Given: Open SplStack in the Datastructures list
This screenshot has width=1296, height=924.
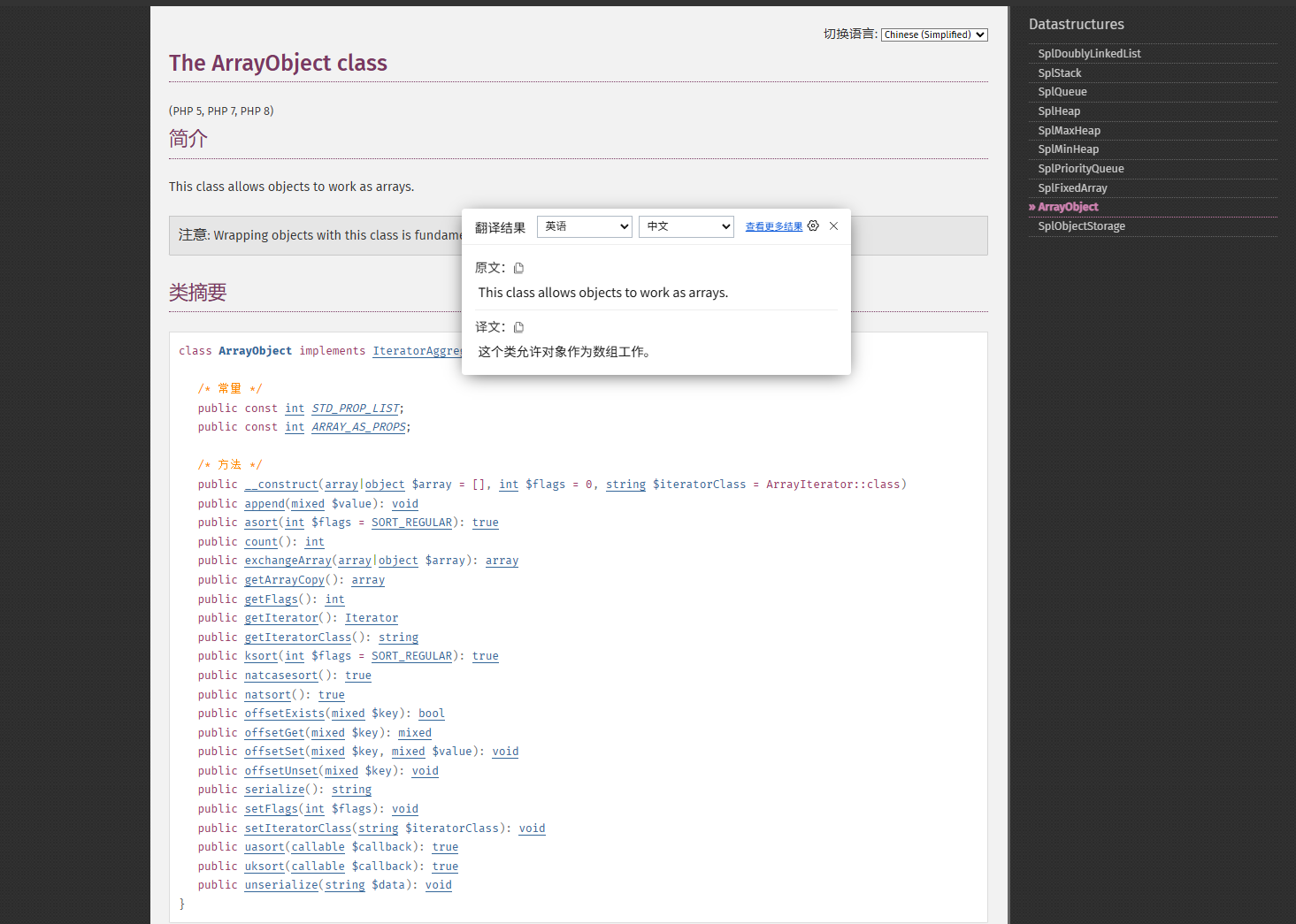Looking at the screenshot, I should tap(1059, 73).
